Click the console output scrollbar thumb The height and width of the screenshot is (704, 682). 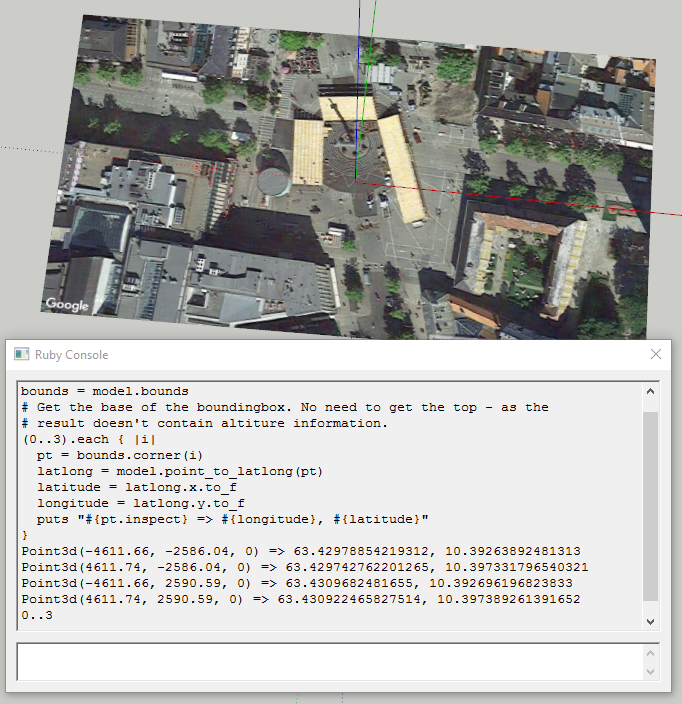[650, 506]
